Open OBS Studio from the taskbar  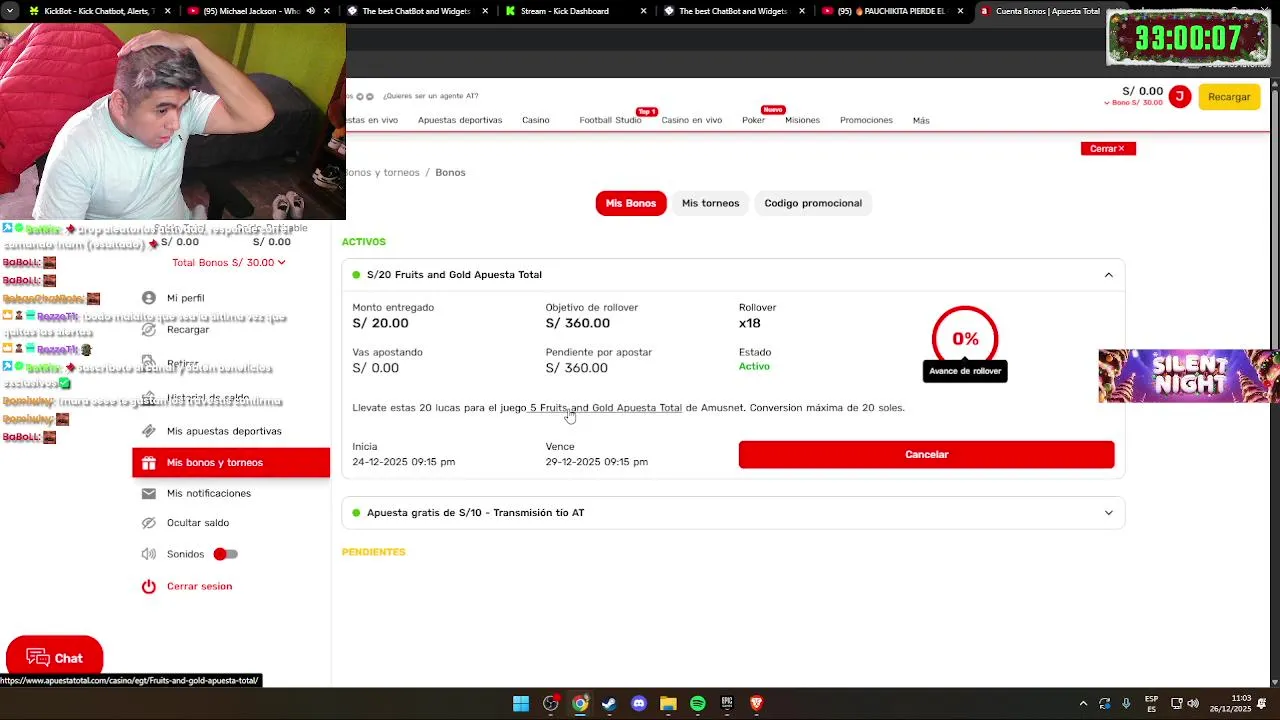click(551, 704)
